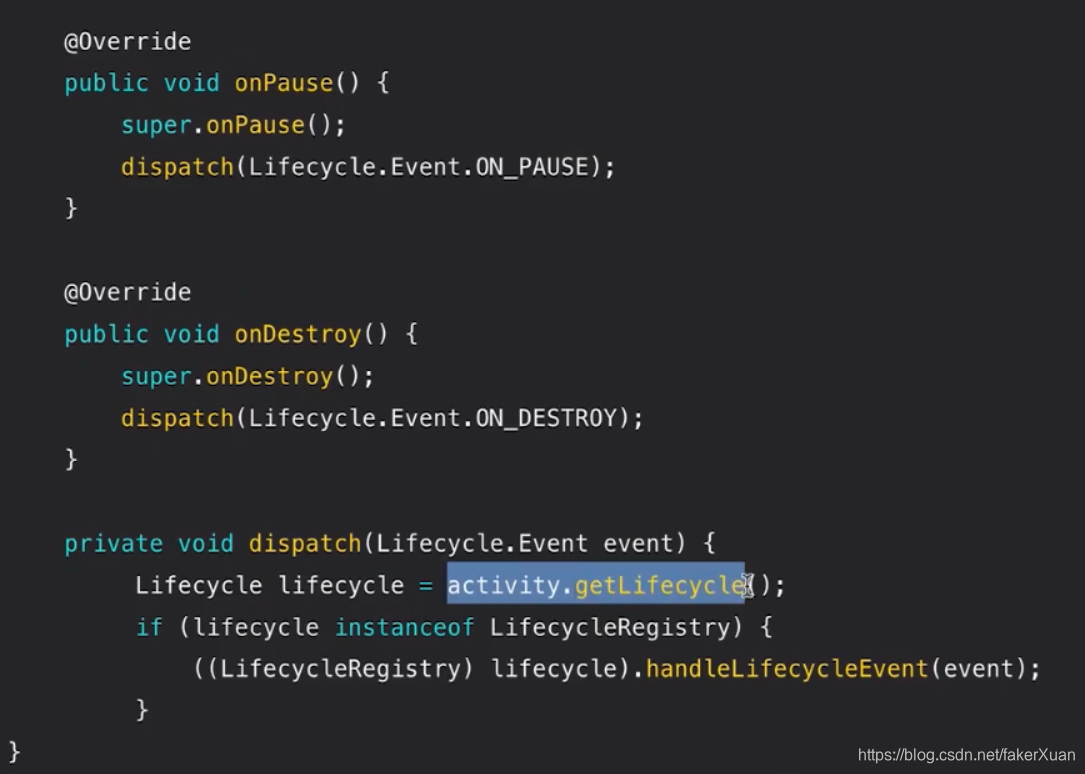1085x774 pixels.
Task: Click the handleLifecycleEvent method call
Action: [786, 670]
